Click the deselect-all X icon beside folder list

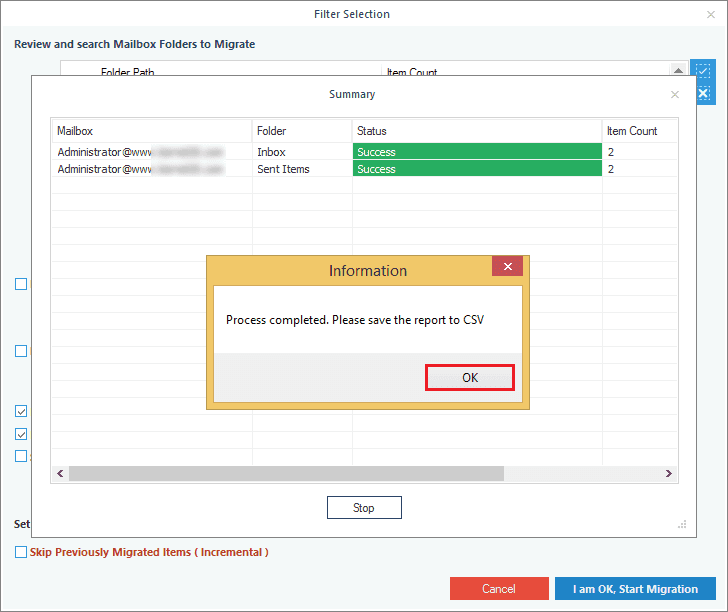click(x=703, y=93)
